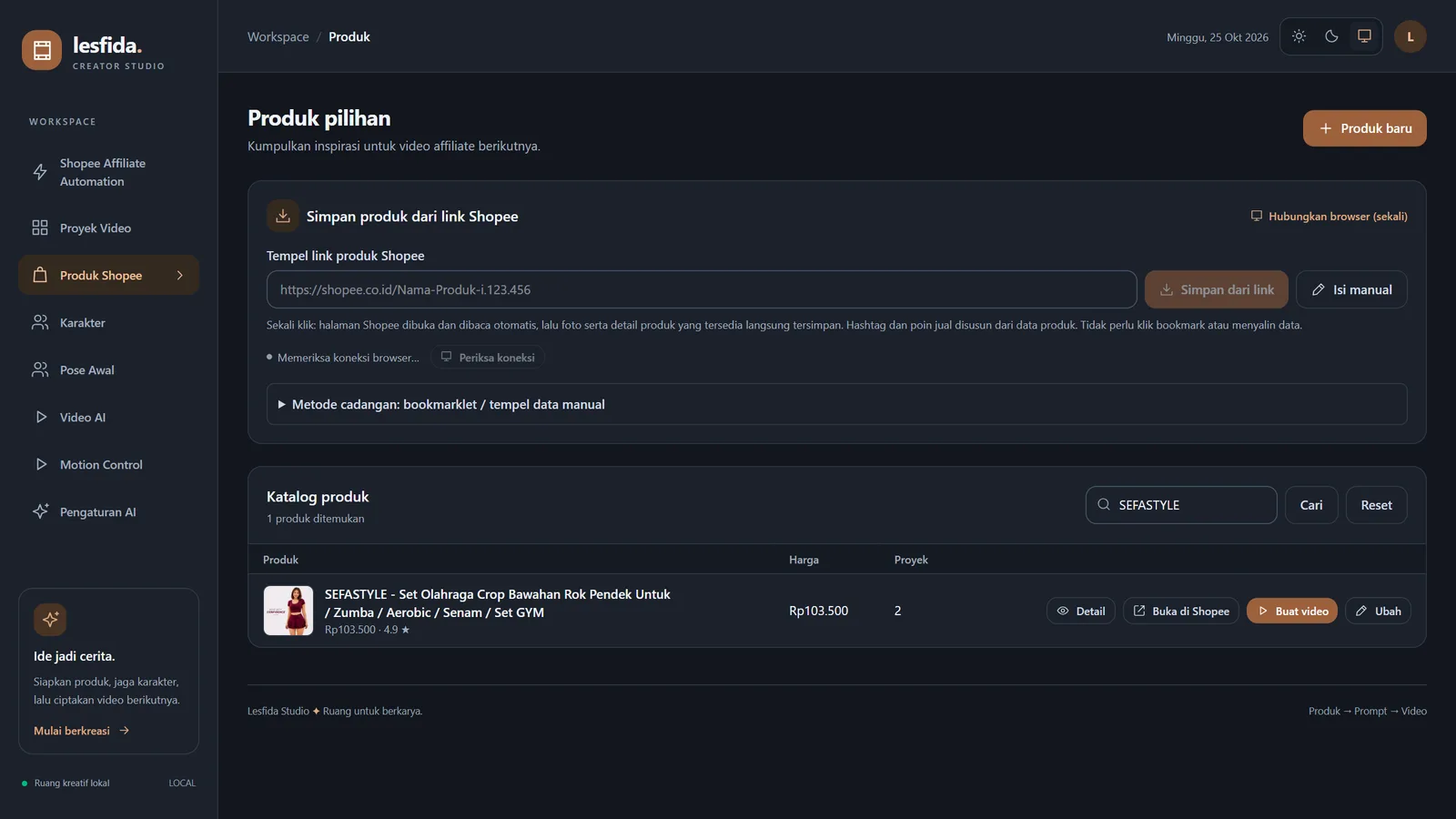Click the lesfida Creator Studio logo icon
This screenshot has height=819, width=1456.
[x=42, y=51]
